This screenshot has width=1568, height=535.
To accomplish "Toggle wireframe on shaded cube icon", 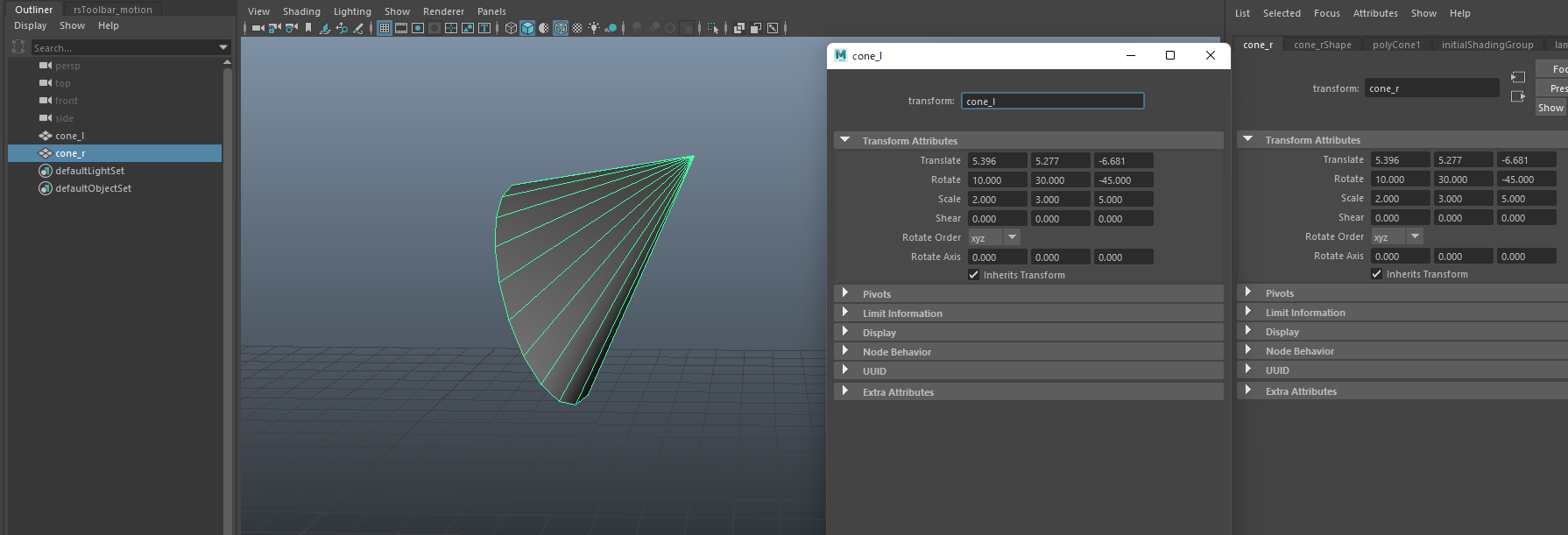I will pyautogui.click(x=561, y=28).
